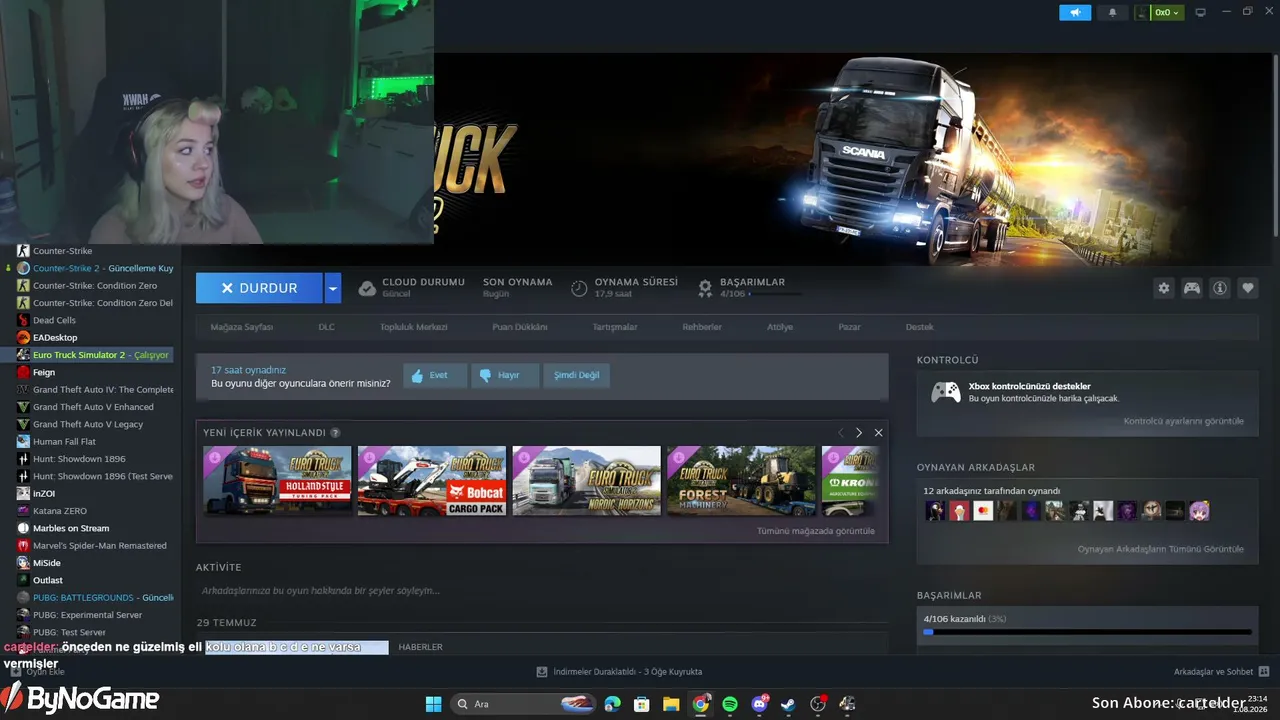This screenshot has height=720, width=1280.
Task: Open Rehberler tab
Action: click(702, 327)
